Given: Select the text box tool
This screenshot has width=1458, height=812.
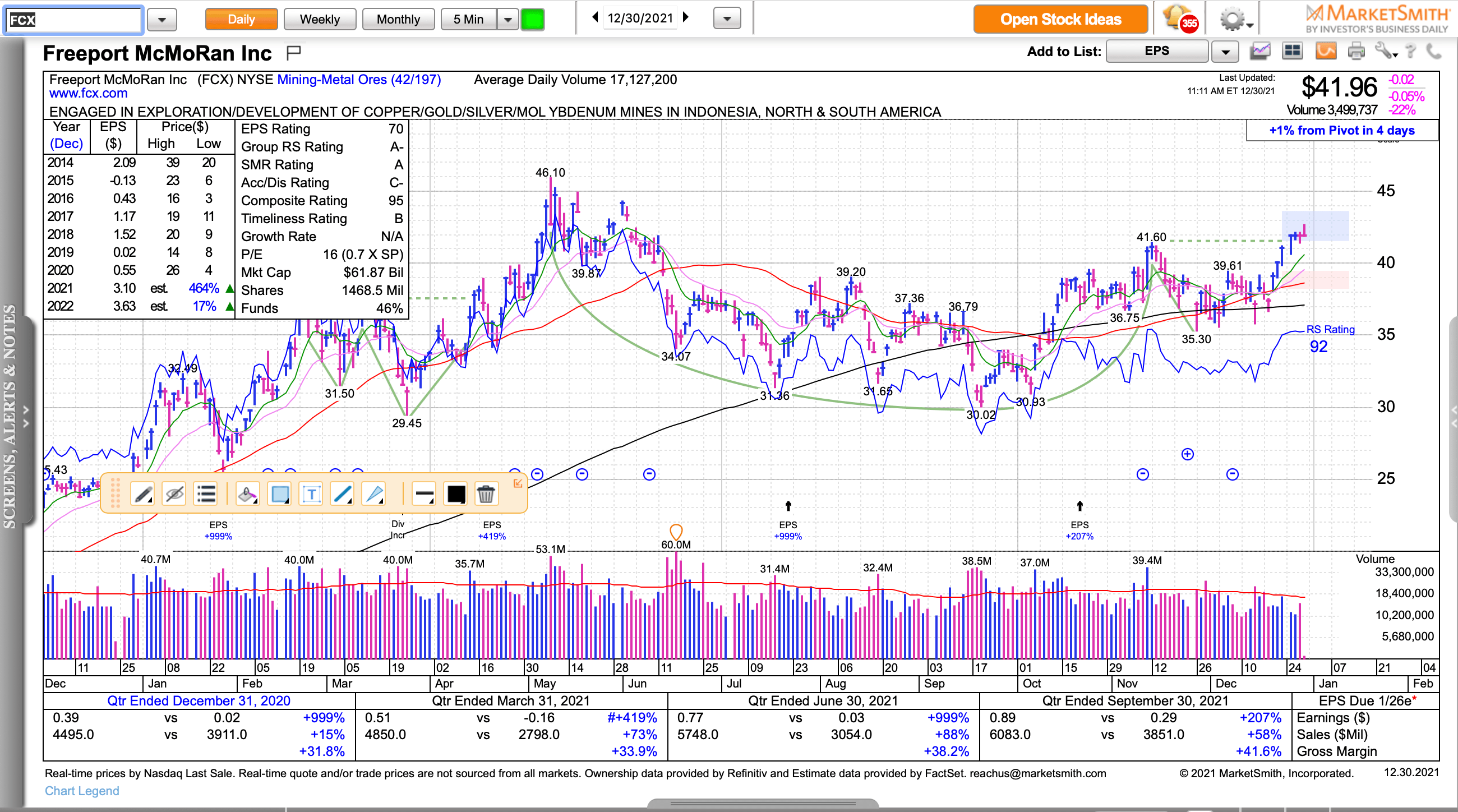Looking at the screenshot, I should [311, 494].
